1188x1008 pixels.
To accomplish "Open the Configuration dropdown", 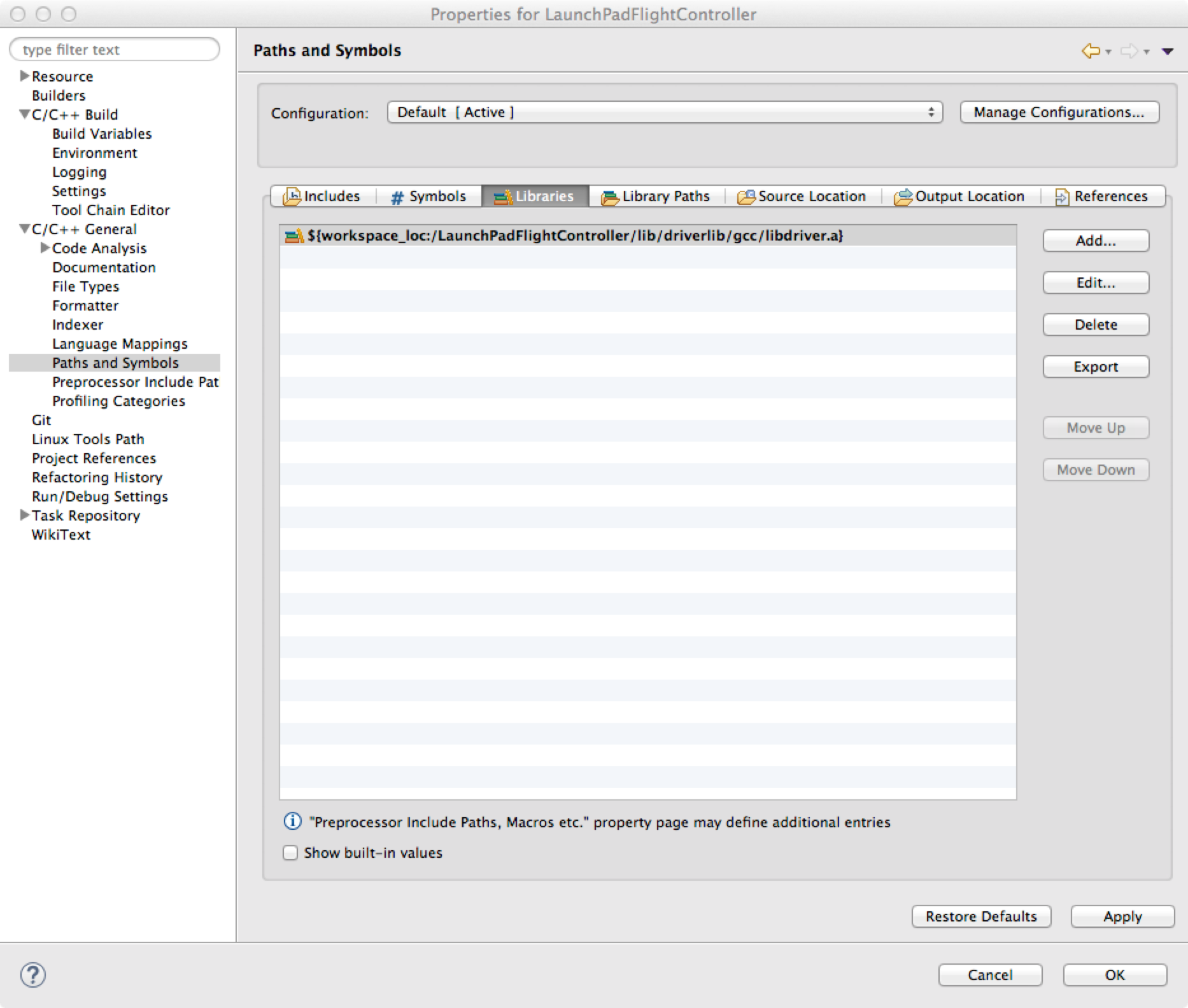I will point(664,113).
